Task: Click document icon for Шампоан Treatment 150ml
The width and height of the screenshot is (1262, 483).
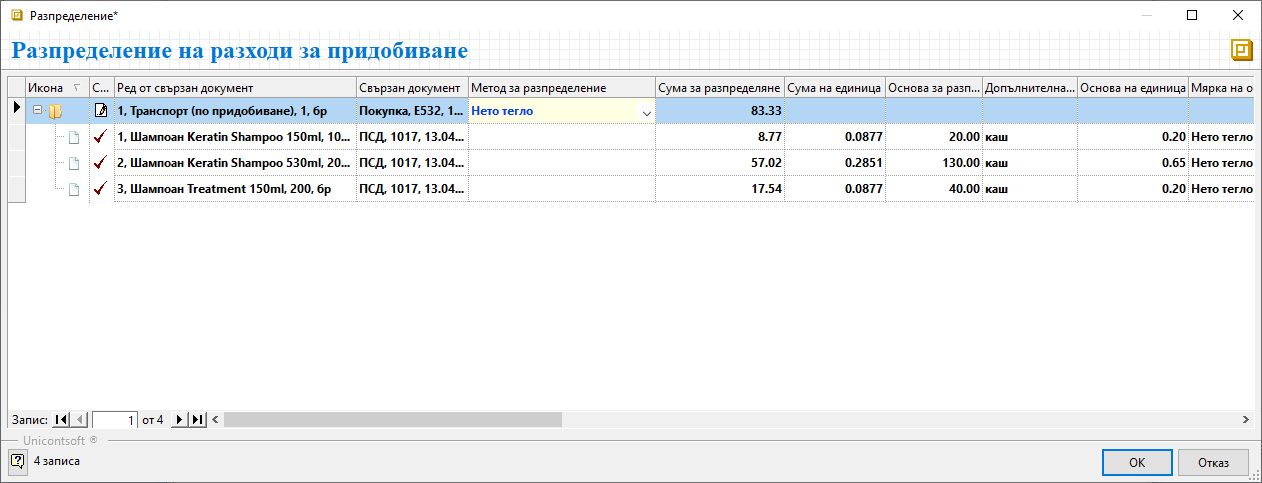Action: [73, 189]
